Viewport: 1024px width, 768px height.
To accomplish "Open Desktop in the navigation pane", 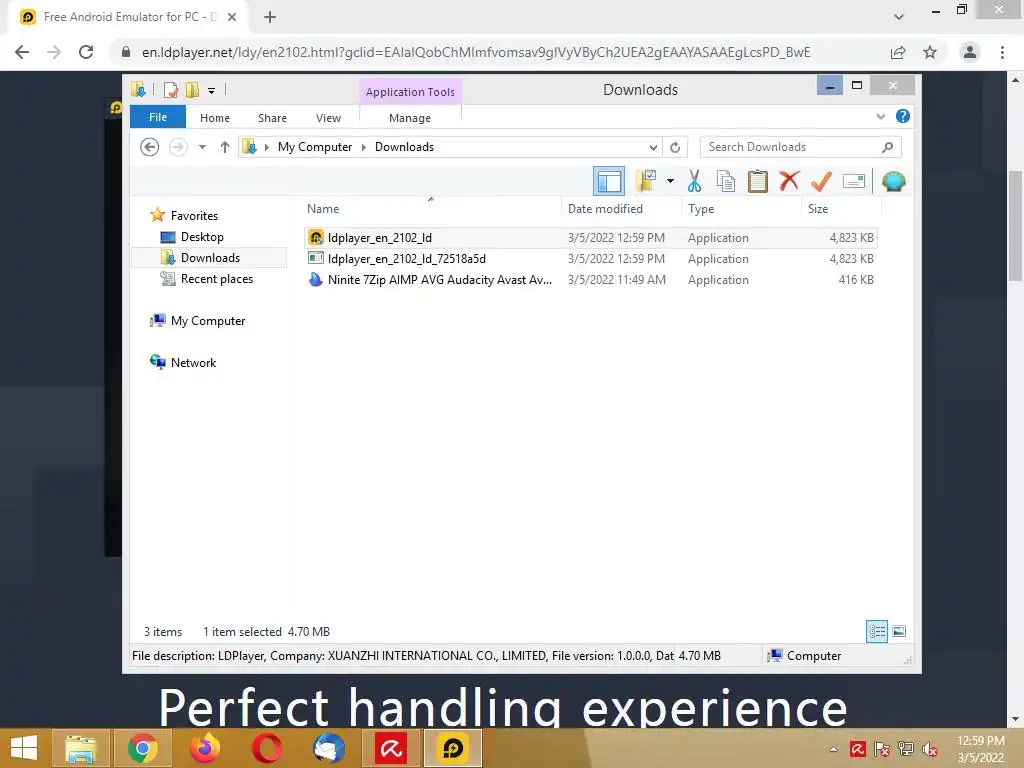I will click(x=202, y=236).
